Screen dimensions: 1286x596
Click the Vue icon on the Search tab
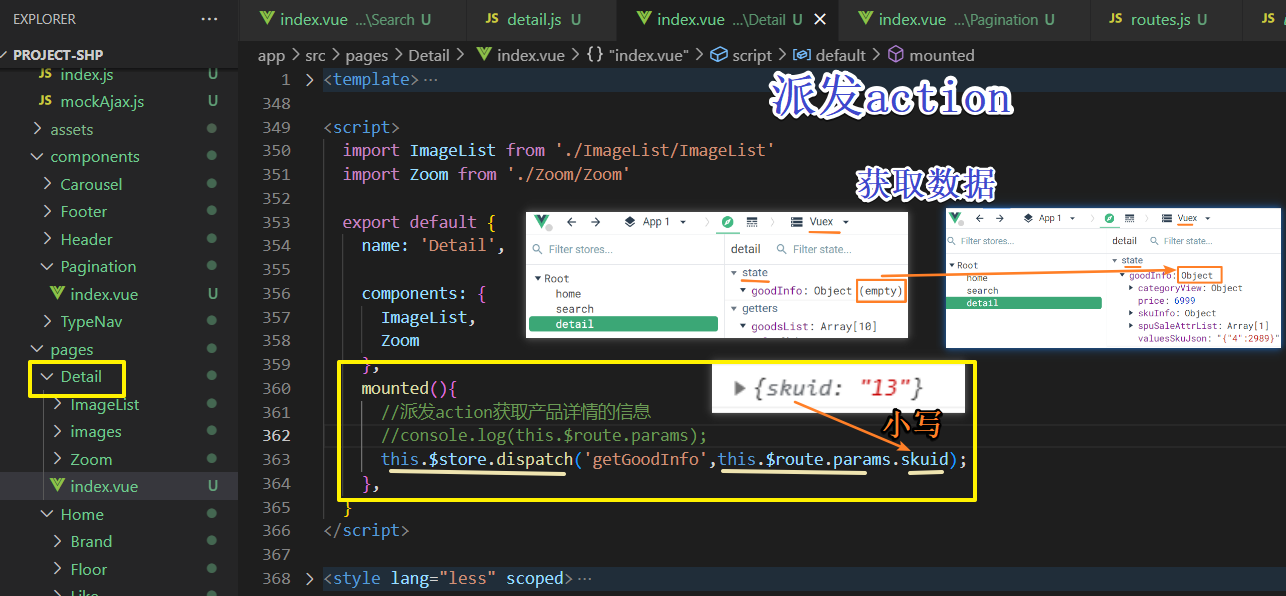tap(266, 20)
